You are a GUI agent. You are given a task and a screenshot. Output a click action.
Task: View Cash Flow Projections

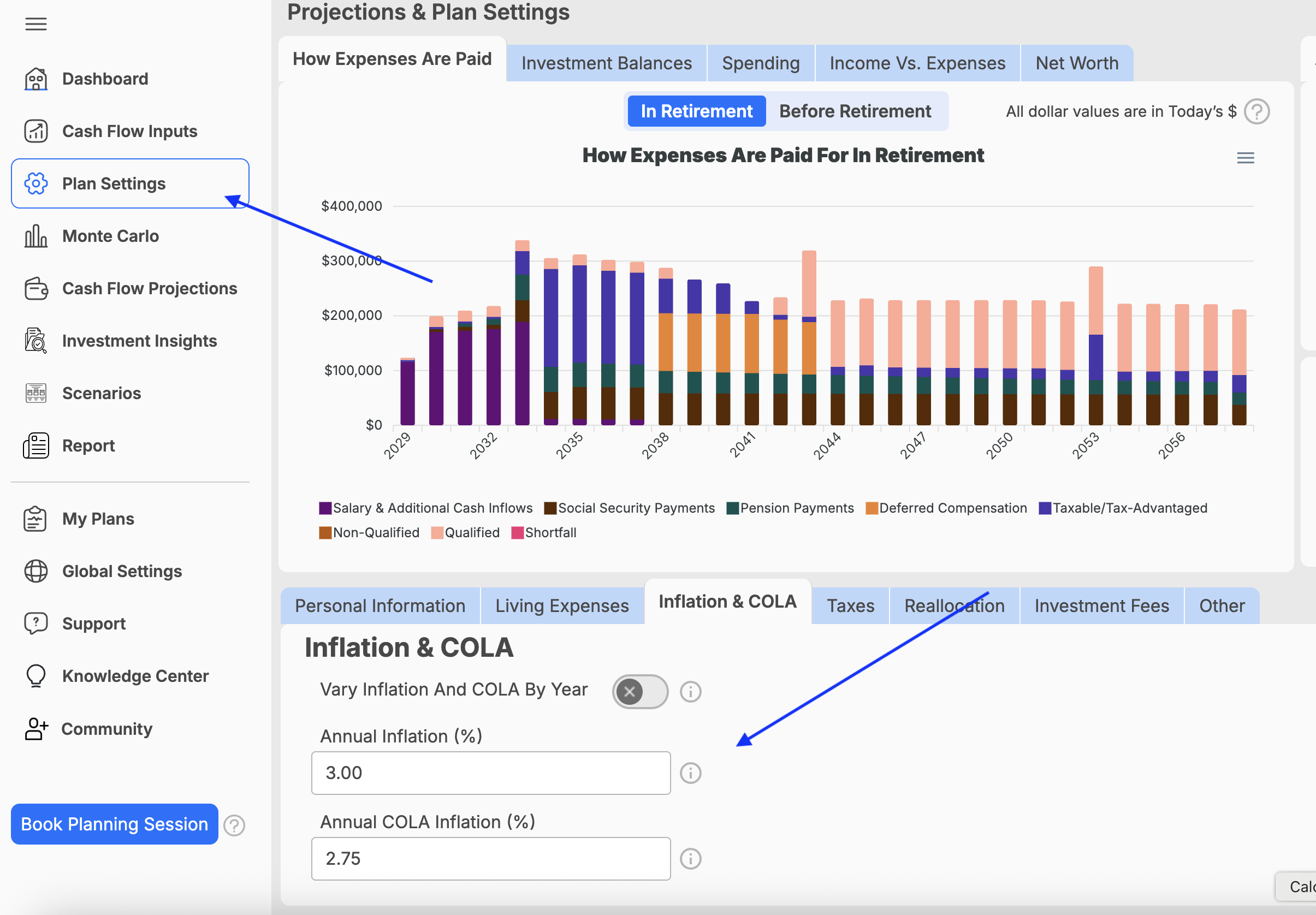pos(150,288)
